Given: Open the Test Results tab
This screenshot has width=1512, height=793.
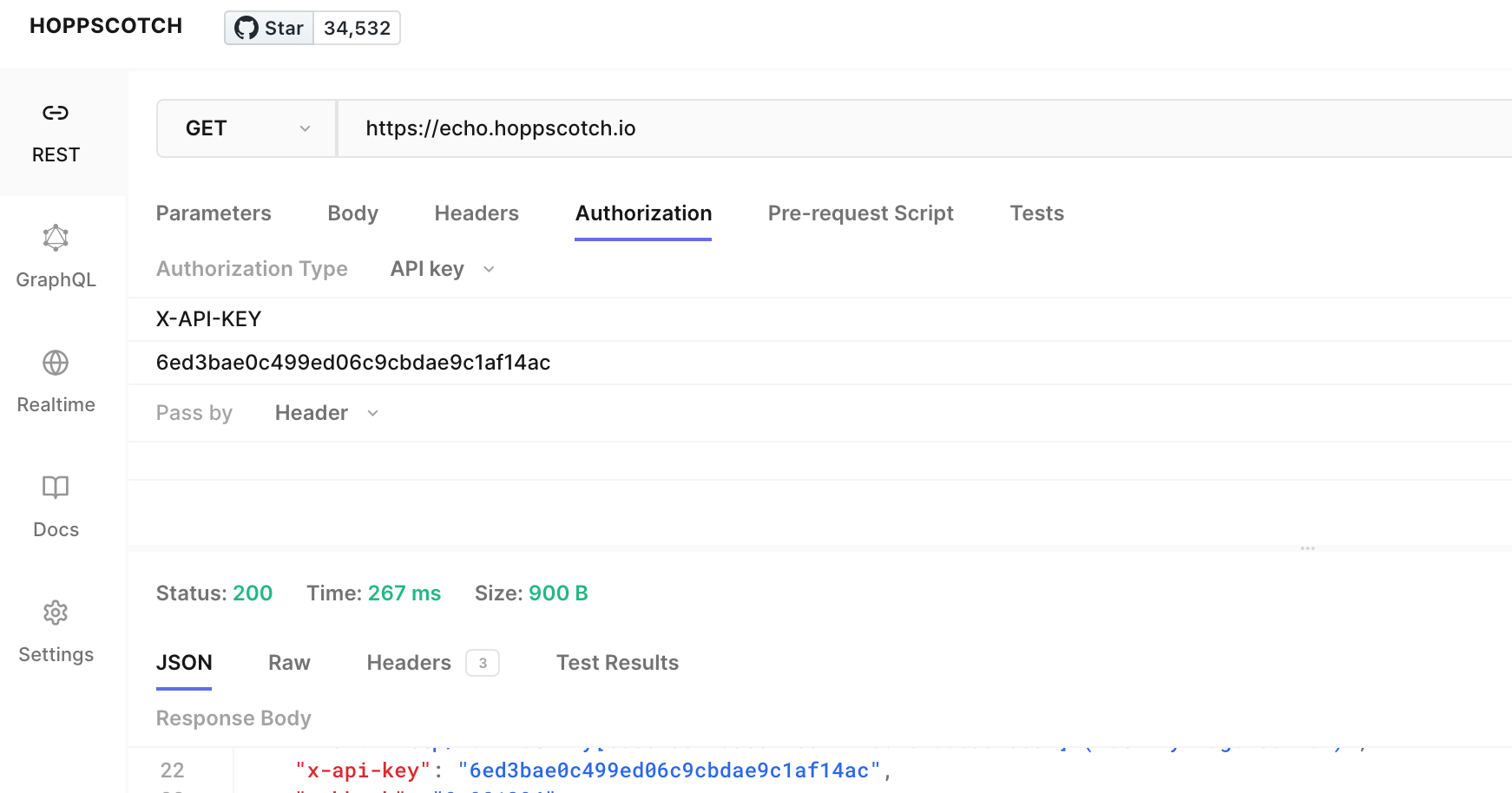Looking at the screenshot, I should pyautogui.click(x=617, y=663).
